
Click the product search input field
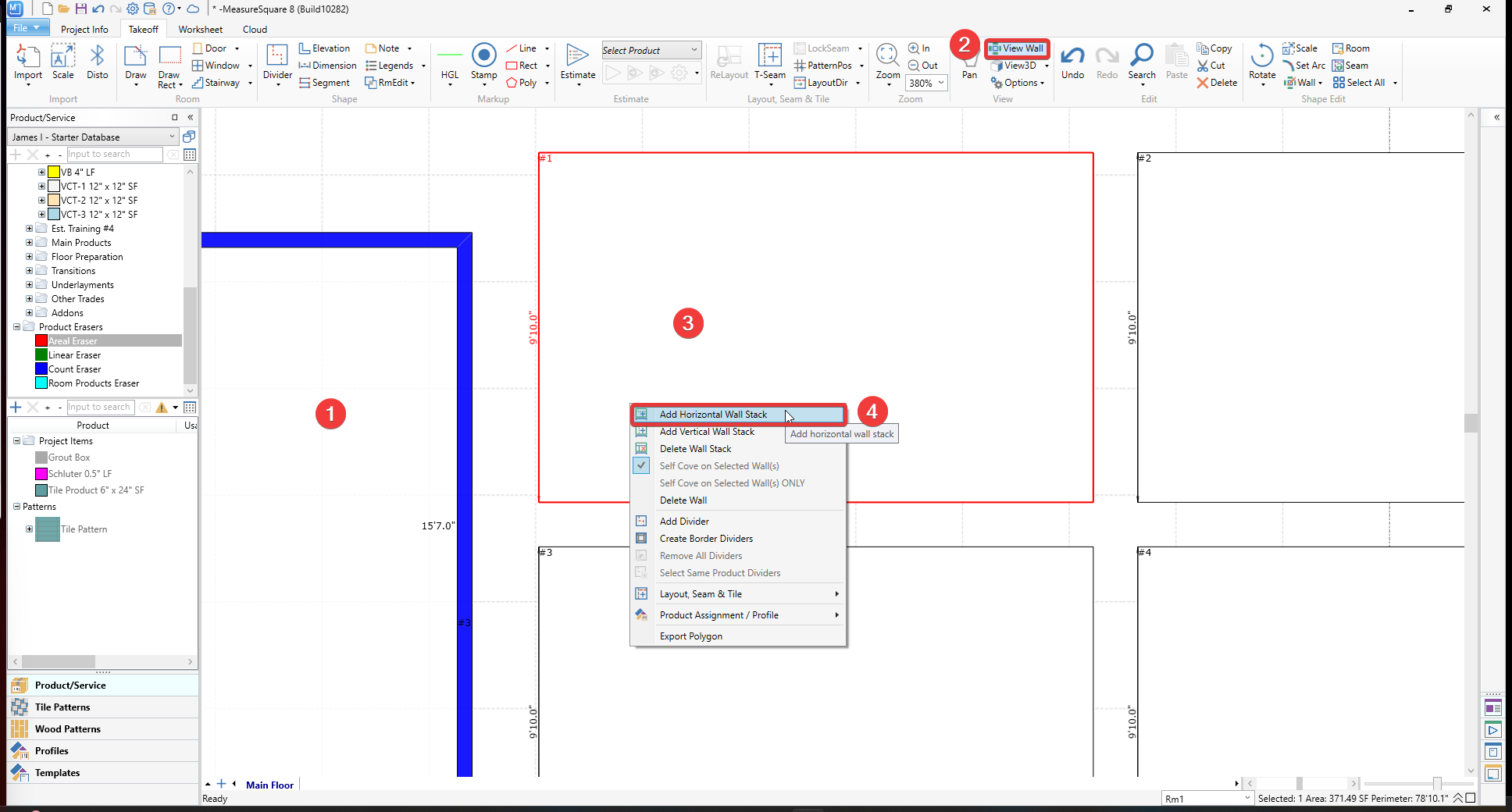click(114, 155)
